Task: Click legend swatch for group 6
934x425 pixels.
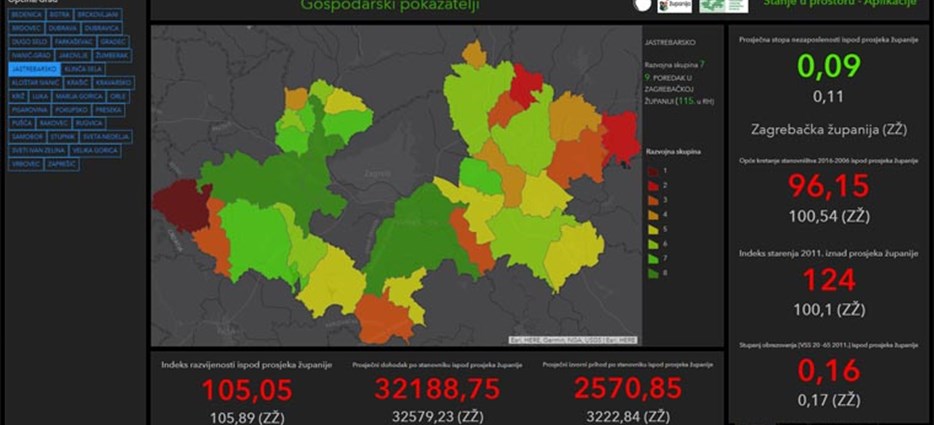Action: [x=653, y=244]
